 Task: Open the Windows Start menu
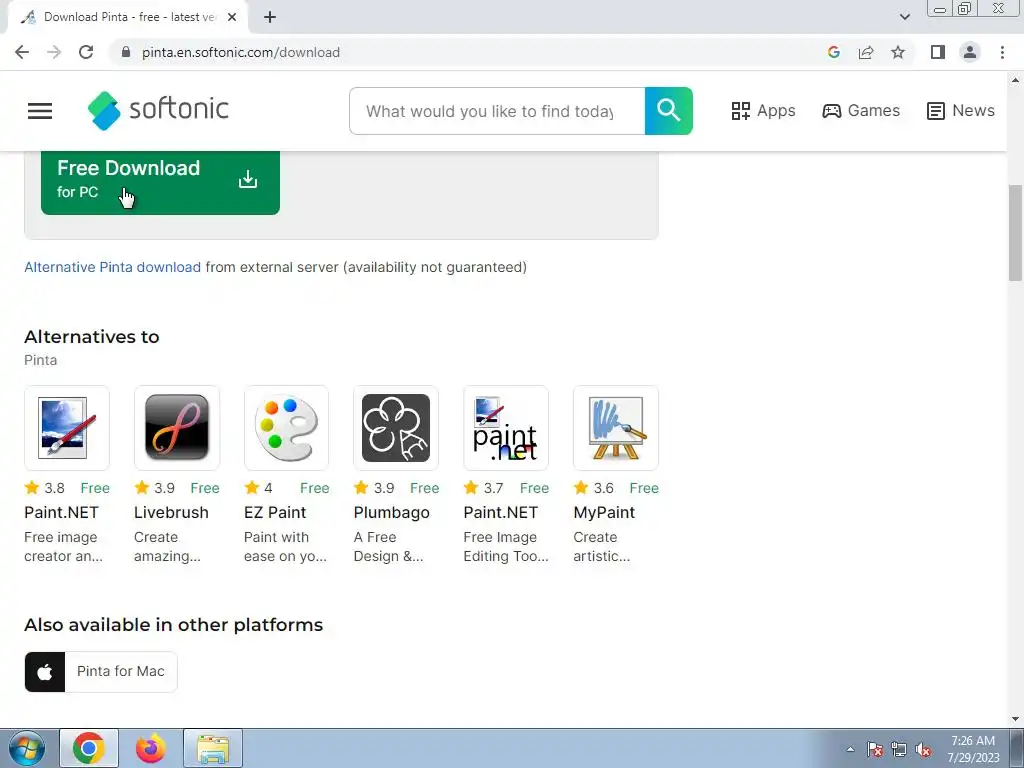pos(27,748)
